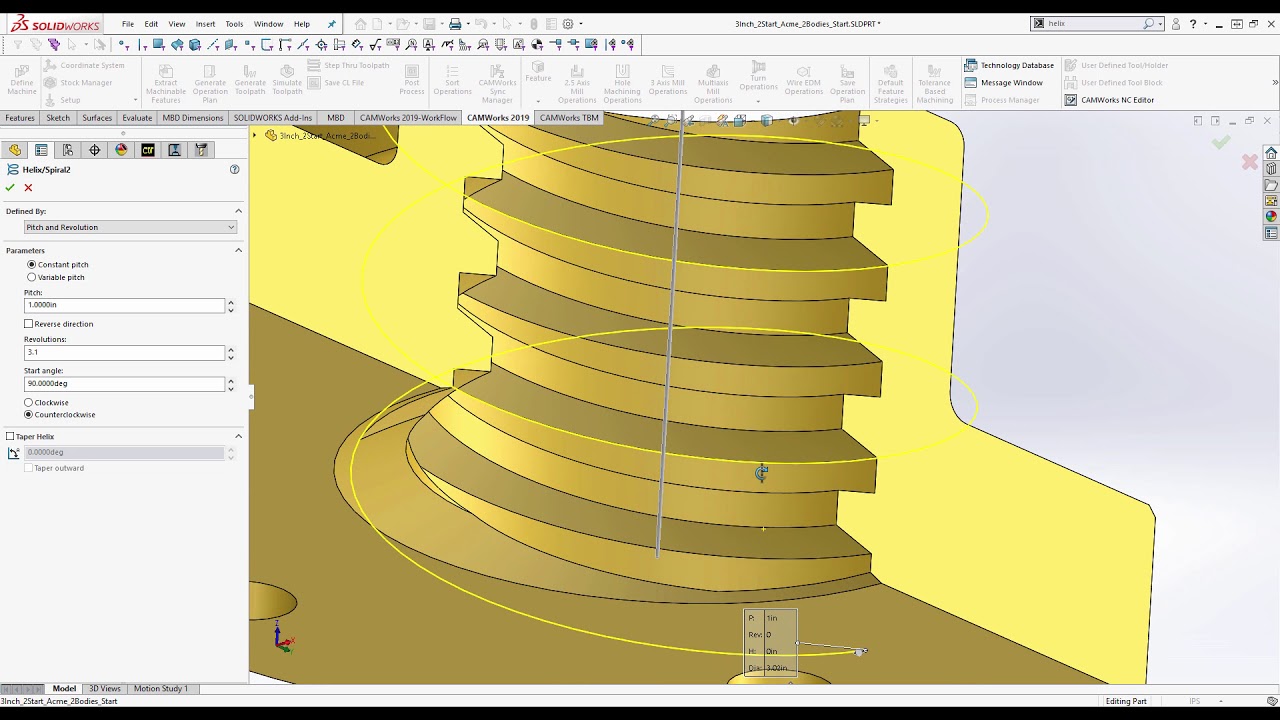Open the Insert menu

[205, 24]
